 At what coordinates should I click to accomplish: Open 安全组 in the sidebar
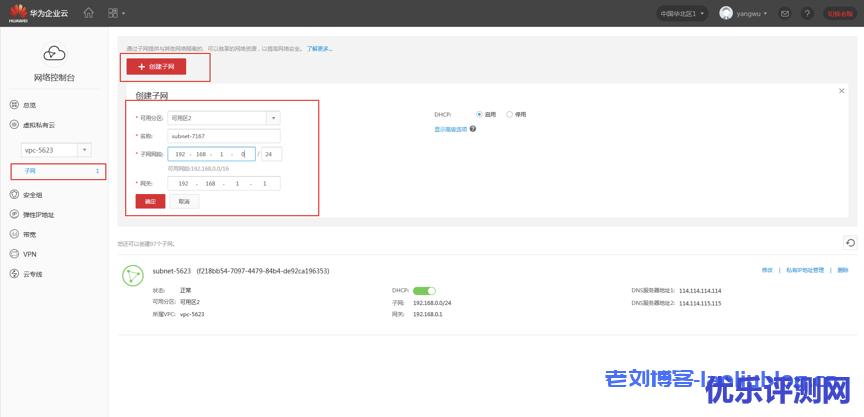[32, 195]
